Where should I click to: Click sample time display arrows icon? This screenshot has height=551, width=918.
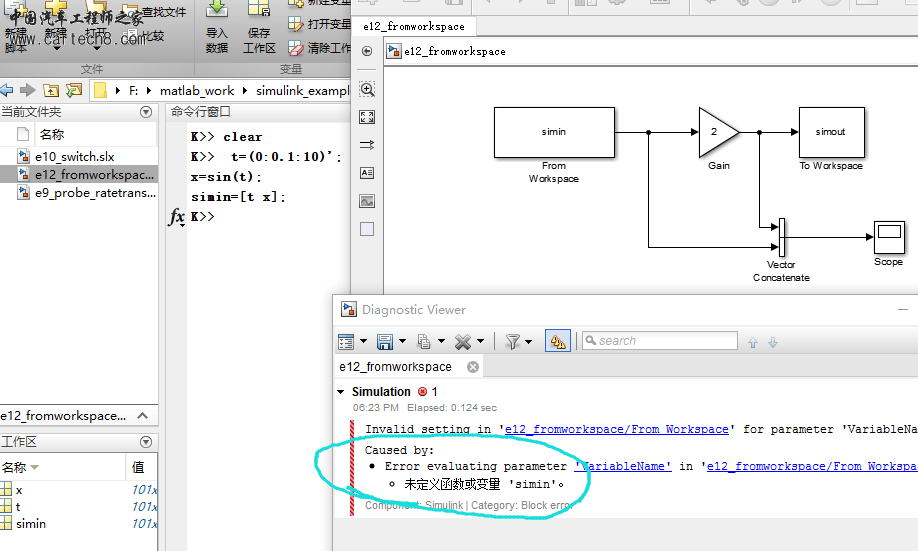(x=367, y=145)
